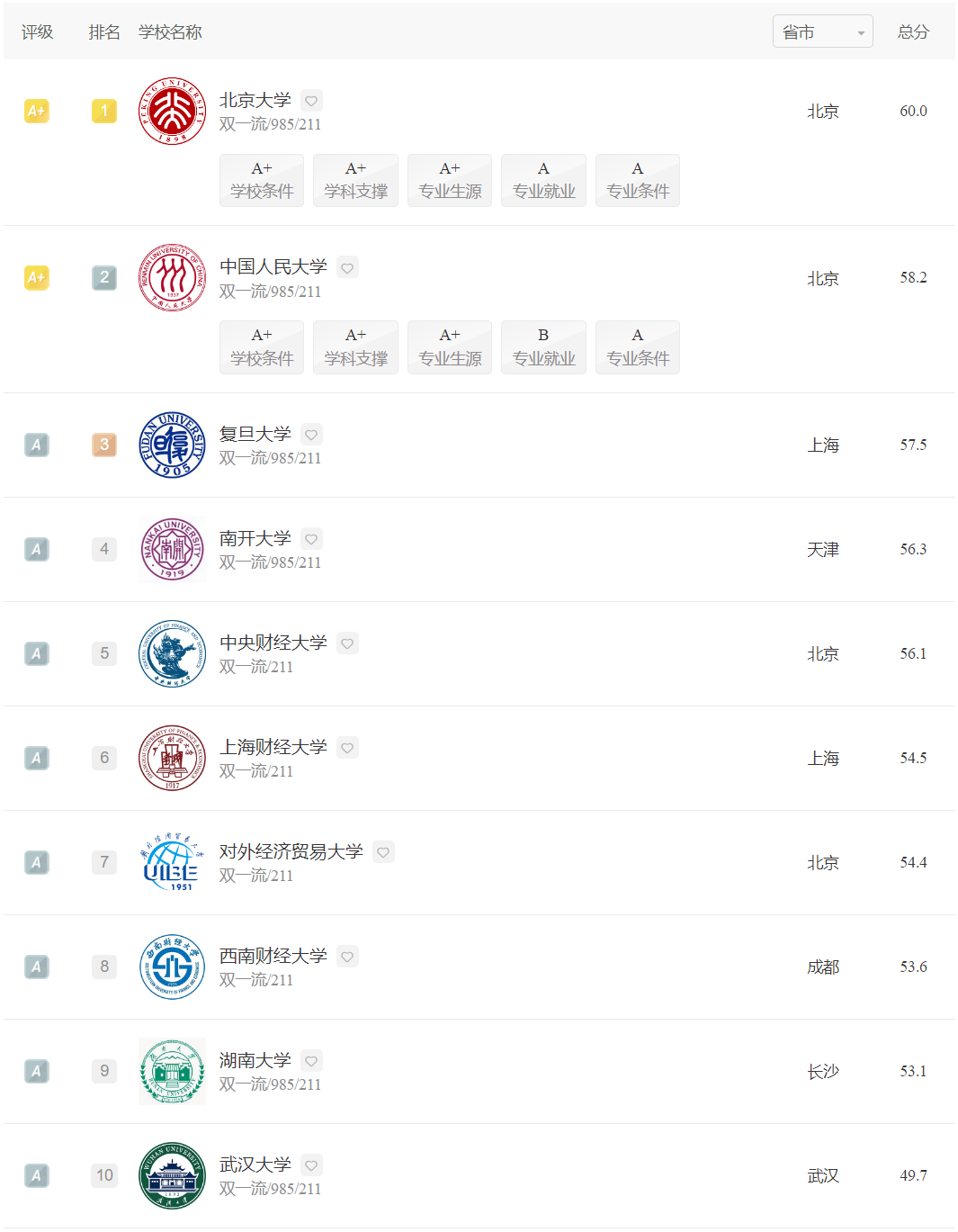Click the Nankai University logo

point(172,549)
